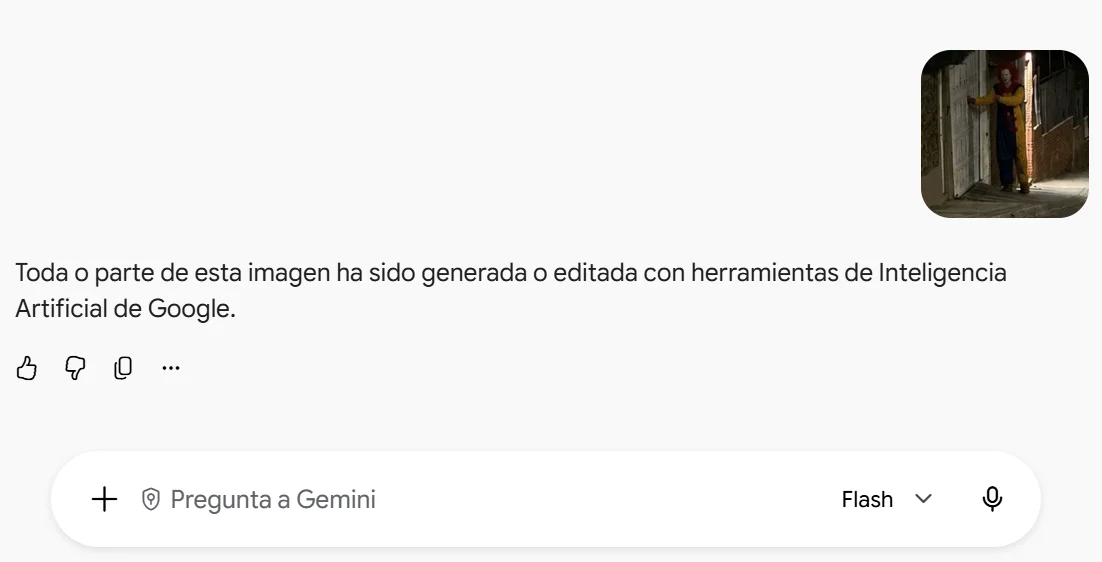
Task: Expand the chevron next to Flash
Action: (x=923, y=499)
